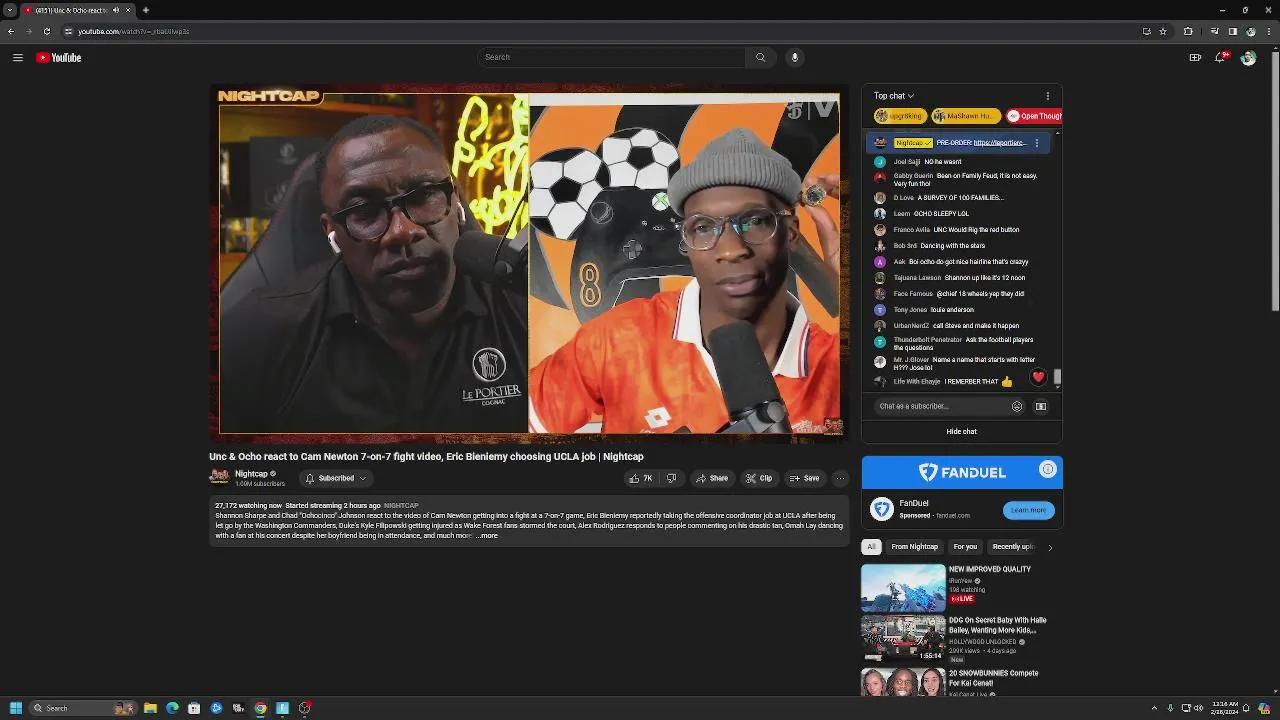Save the video to a playlist
The image size is (1280, 720).
point(804,478)
